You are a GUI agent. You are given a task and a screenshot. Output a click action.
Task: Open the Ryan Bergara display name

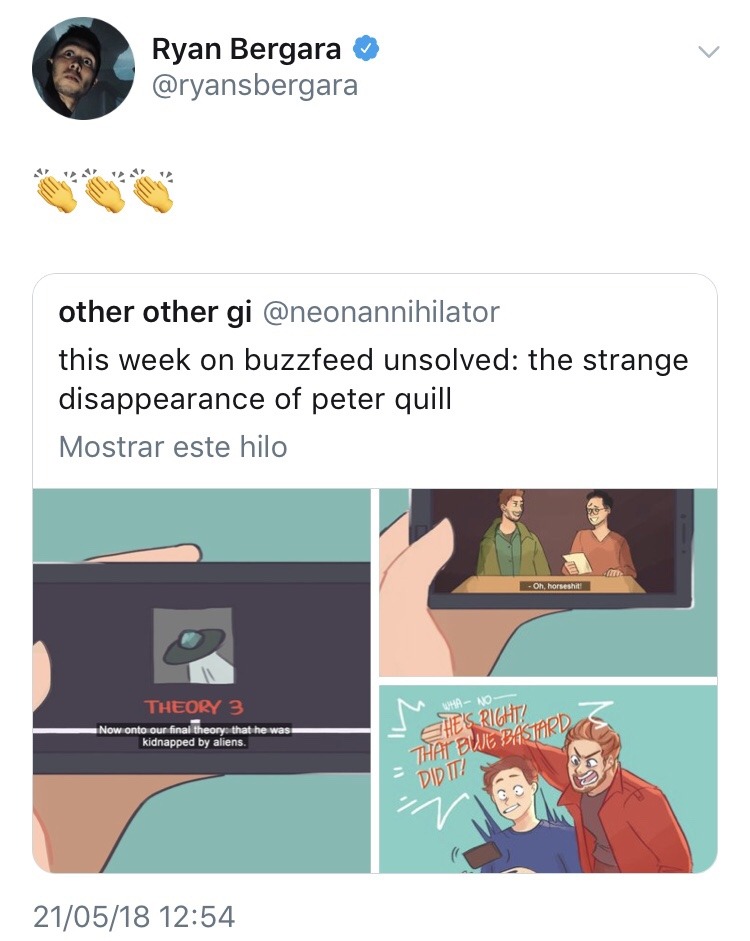[x=246, y=49]
